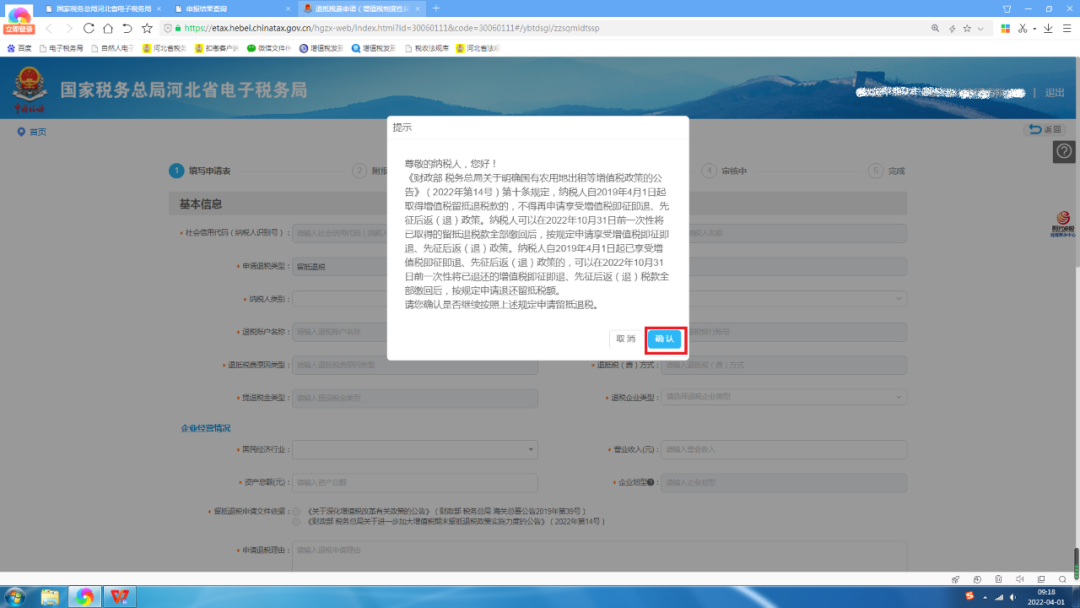This screenshot has height=608, width=1080.
Task: Mute page sound via status bar speaker
Action: [x=1020, y=580]
